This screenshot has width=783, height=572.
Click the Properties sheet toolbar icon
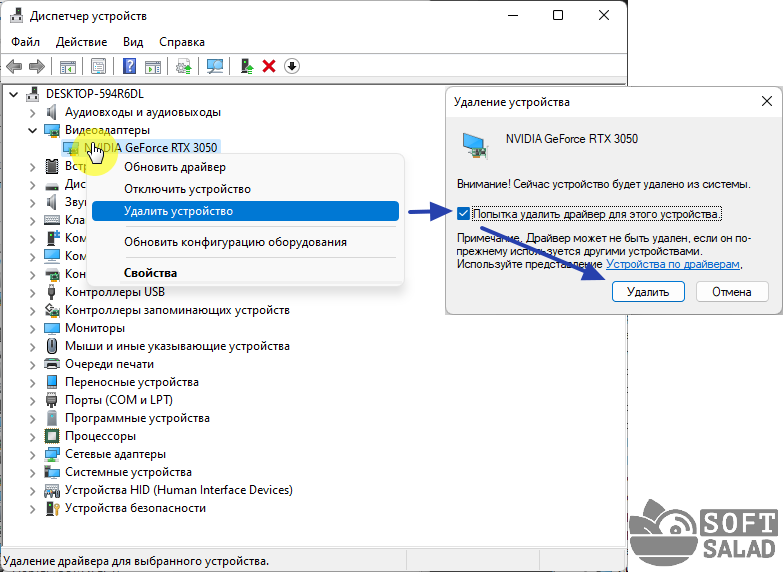click(x=98, y=66)
